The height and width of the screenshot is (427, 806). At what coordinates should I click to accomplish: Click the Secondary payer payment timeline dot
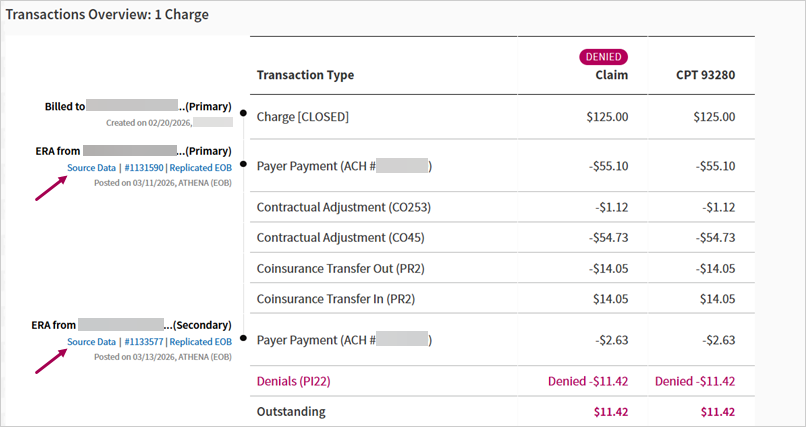pyautogui.click(x=243, y=338)
